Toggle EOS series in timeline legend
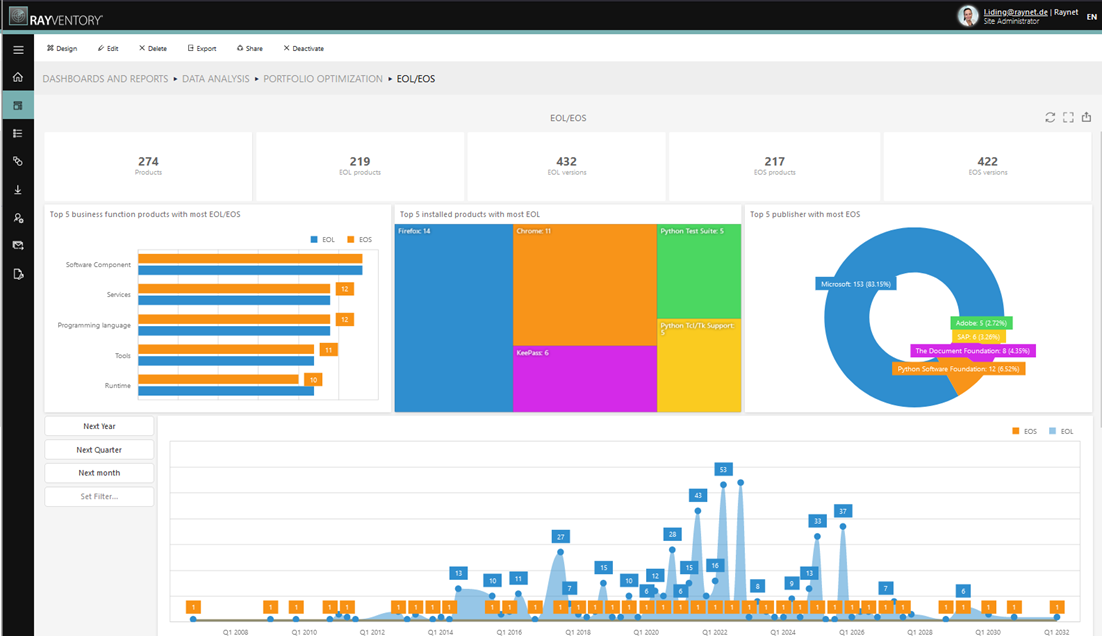 click(x=1023, y=431)
